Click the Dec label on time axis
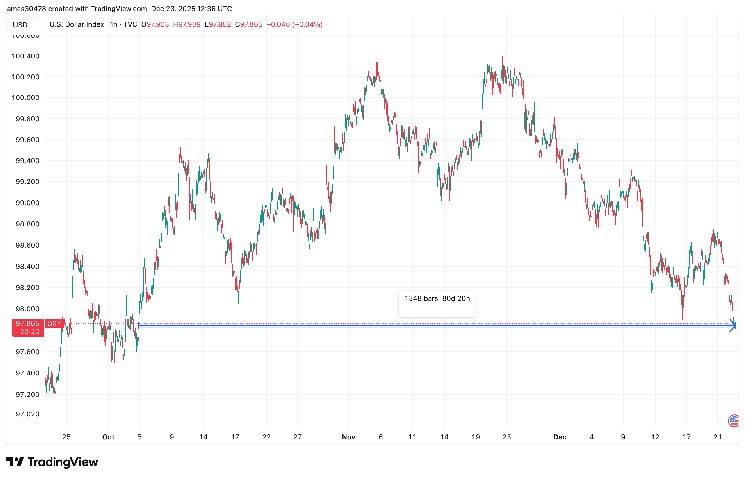The width and height of the screenshot is (745, 480). [560, 436]
